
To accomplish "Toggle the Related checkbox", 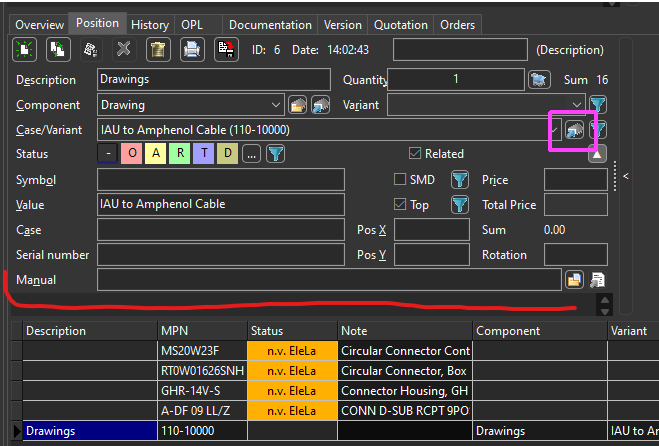I will 415,154.
